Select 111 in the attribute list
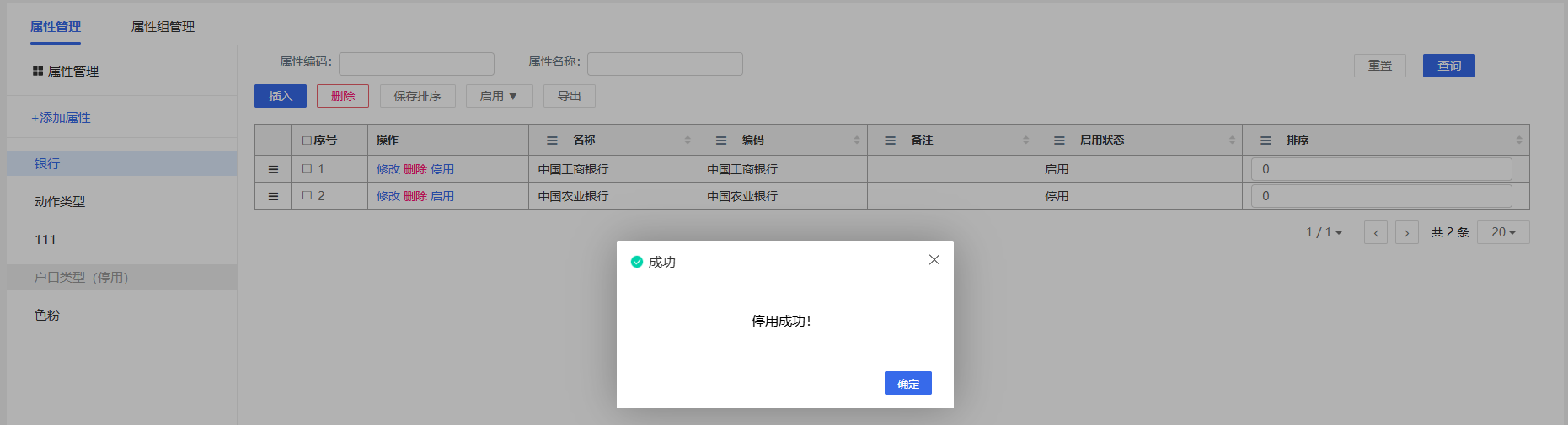This screenshot has width=1568, height=425. 122,239
